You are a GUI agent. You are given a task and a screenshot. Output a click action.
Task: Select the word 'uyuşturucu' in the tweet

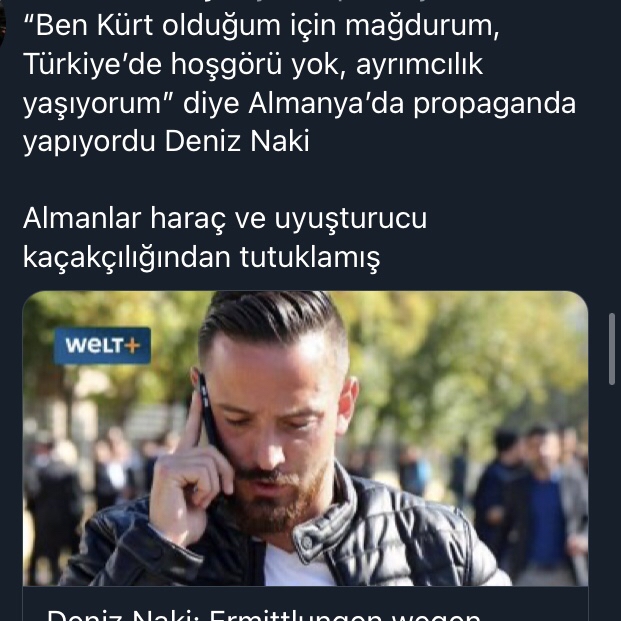pyautogui.click(x=351, y=220)
